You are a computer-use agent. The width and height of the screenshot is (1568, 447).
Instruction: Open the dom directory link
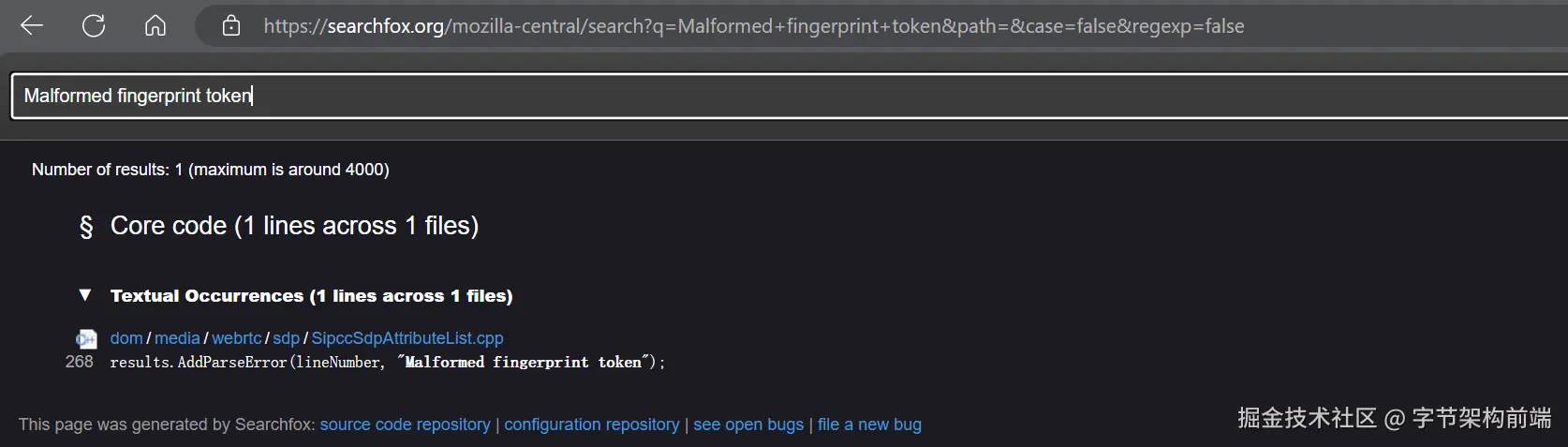(x=126, y=338)
